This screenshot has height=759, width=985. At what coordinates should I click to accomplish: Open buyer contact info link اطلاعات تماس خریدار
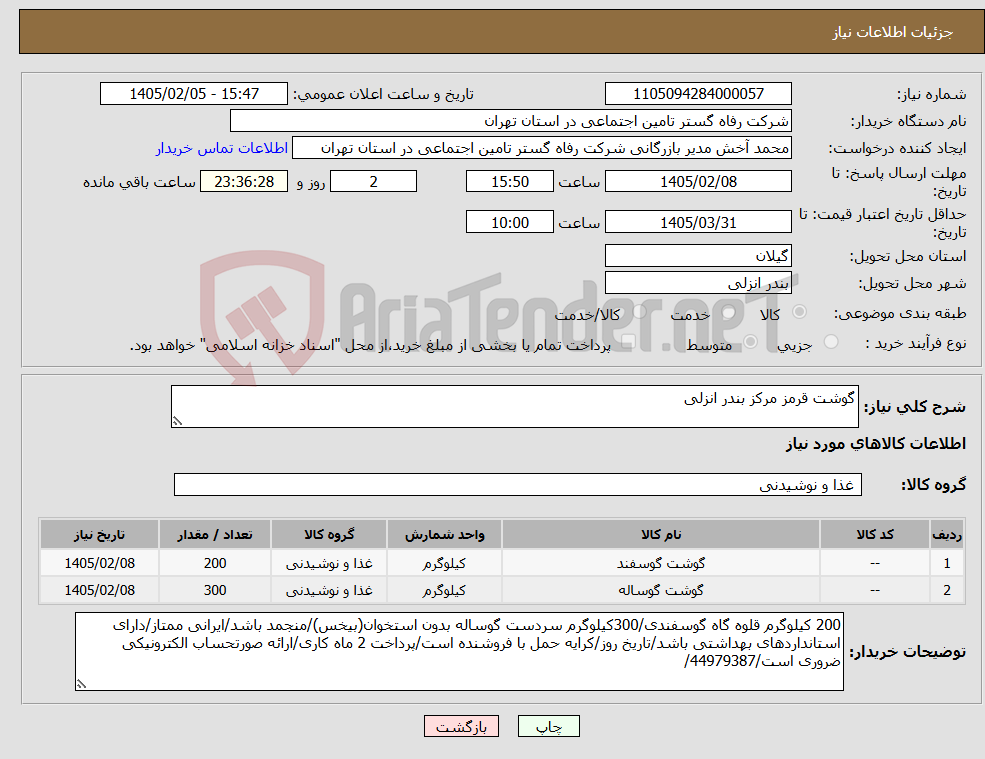[x=222, y=148]
